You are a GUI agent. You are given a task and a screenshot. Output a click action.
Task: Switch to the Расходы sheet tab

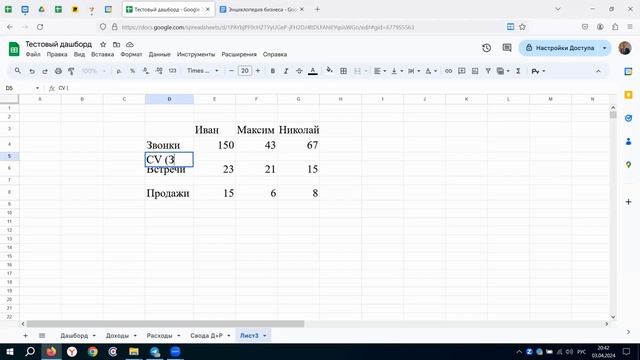coord(160,336)
